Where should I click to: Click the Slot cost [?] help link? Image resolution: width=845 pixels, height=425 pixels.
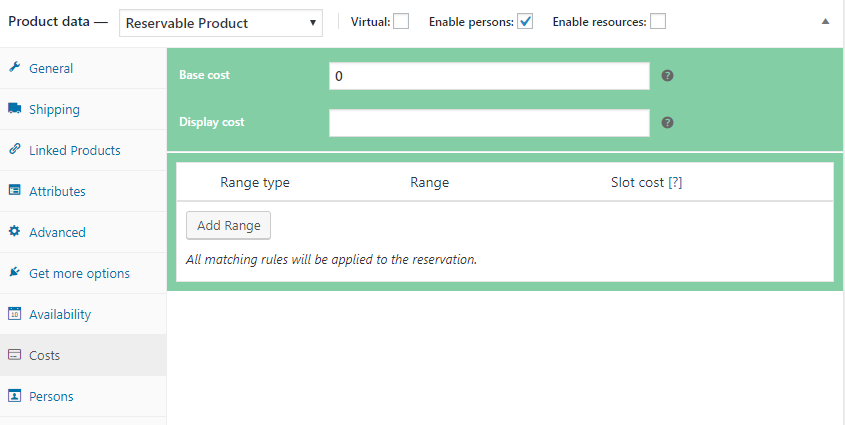[x=675, y=183]
